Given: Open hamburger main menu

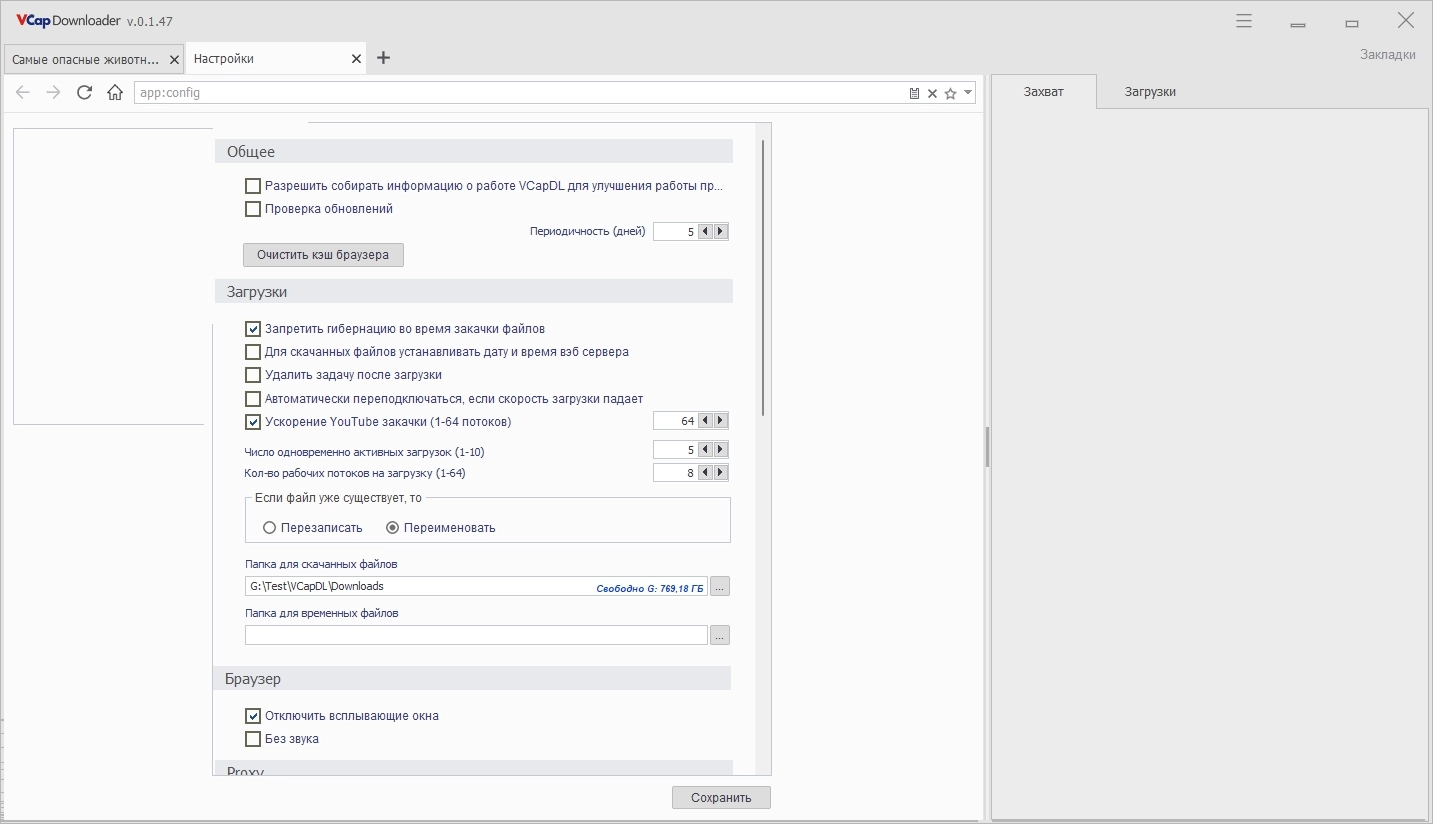Looking at the screenshot, I should [1244, 21].
